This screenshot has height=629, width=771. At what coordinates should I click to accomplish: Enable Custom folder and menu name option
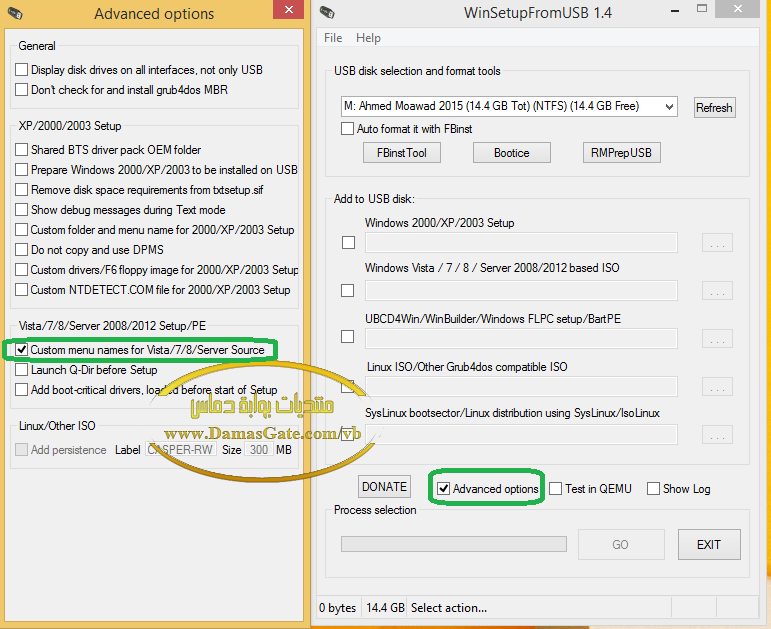point(21,230)
